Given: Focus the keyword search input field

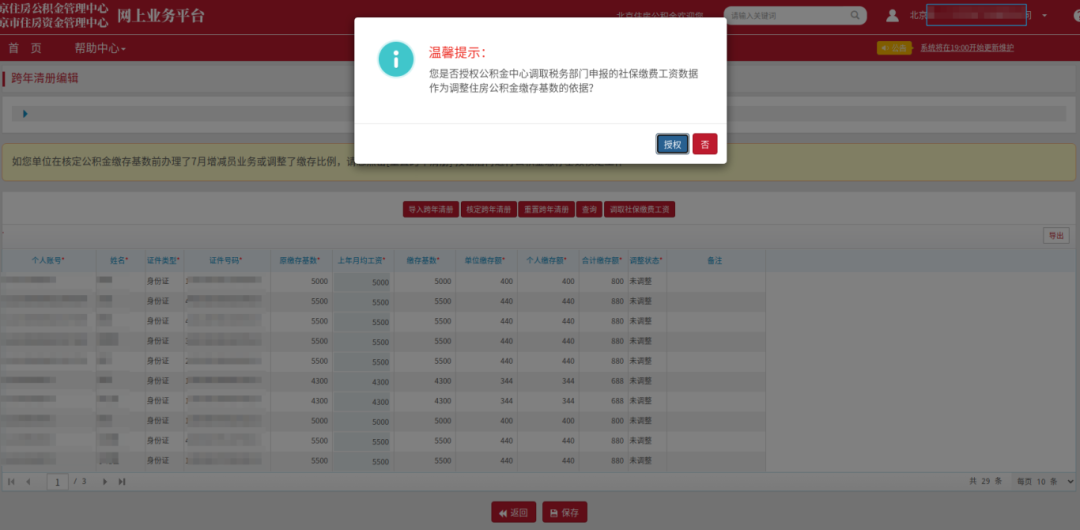Looking at the screenshot, I should tap(787, 15).
